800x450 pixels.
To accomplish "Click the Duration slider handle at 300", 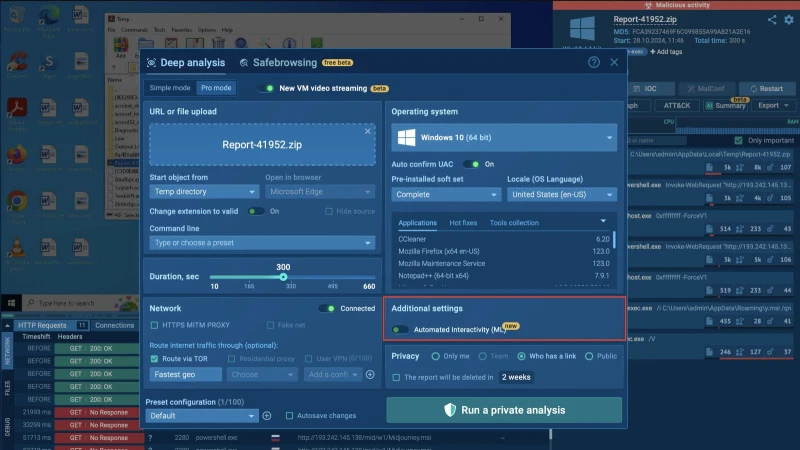I will [283, 276].
